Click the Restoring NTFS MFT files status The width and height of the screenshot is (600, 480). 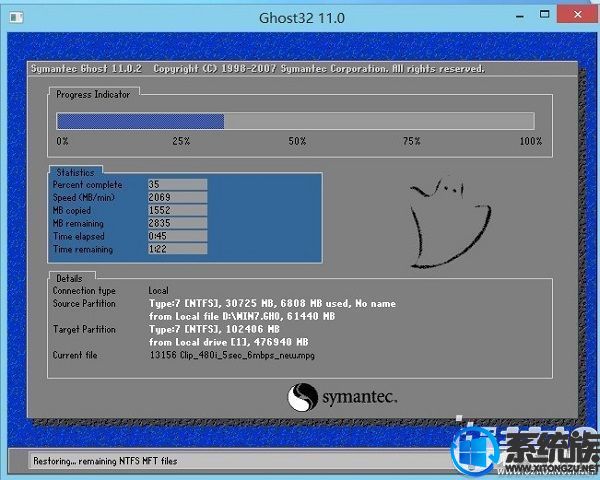pyautogui.click(x=105, y=461)
